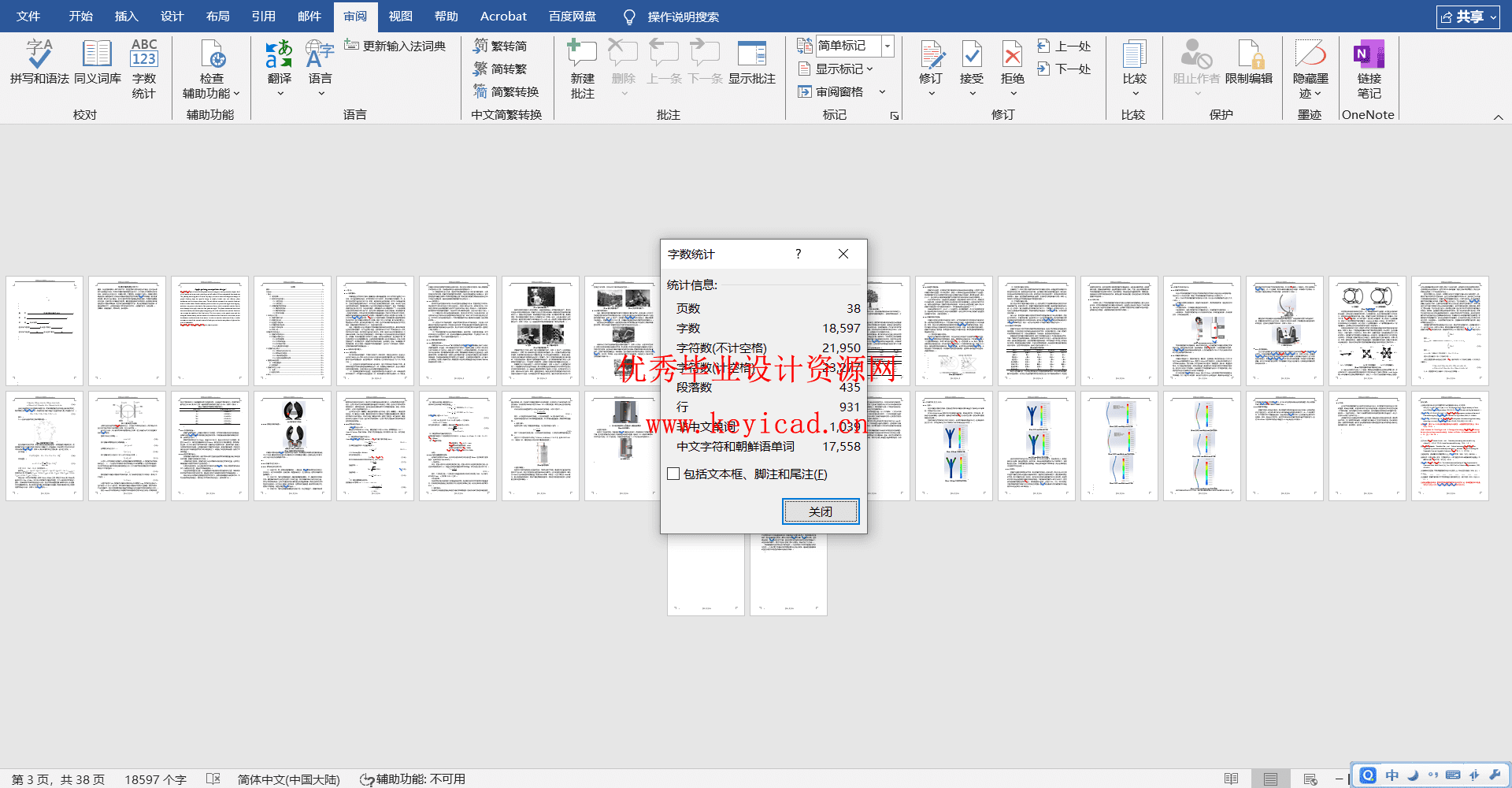
Task: Click the Close (关闭) button in dialog
Action: coord(821,511)
